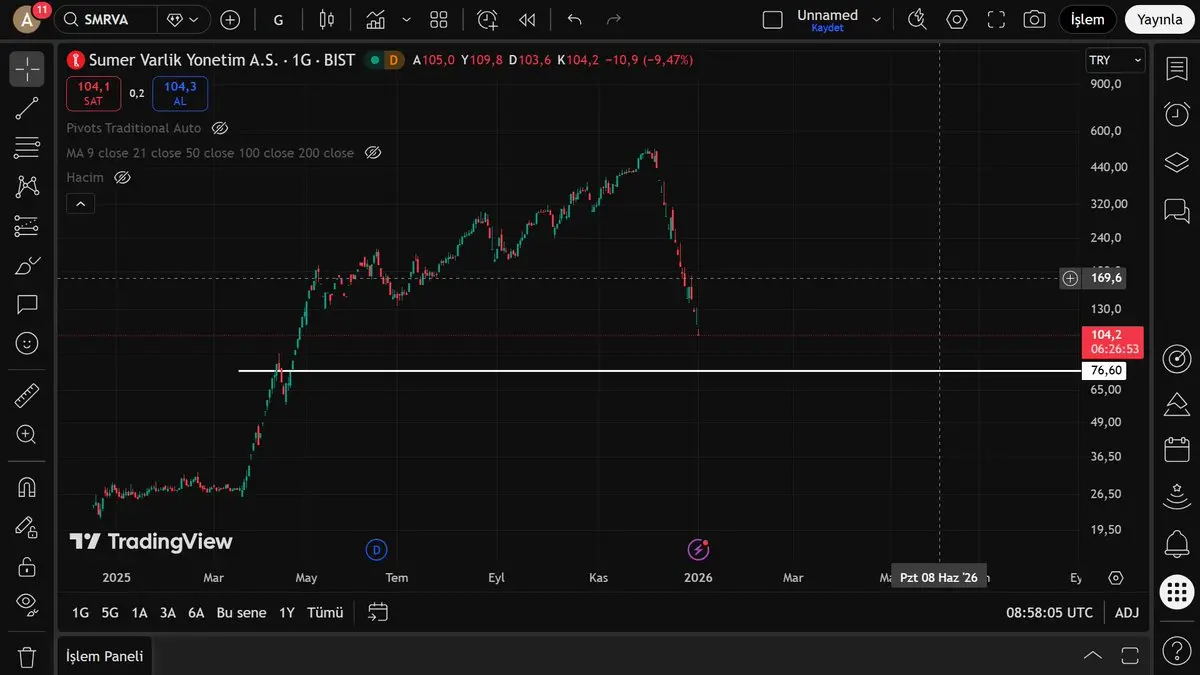Click the 104,1 SAT sell button

[x=93, y=93]
